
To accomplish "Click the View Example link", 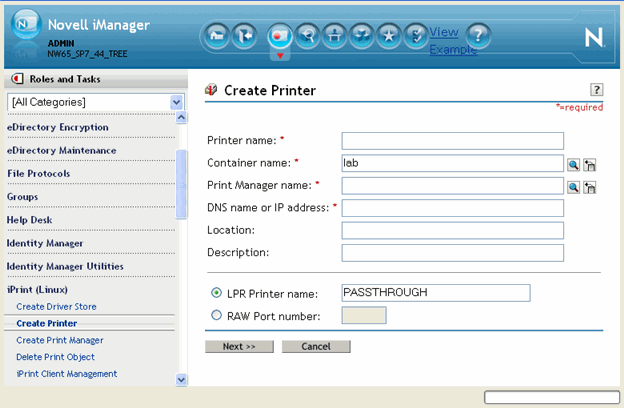I will pyautogui.click(x=453, y=41).
